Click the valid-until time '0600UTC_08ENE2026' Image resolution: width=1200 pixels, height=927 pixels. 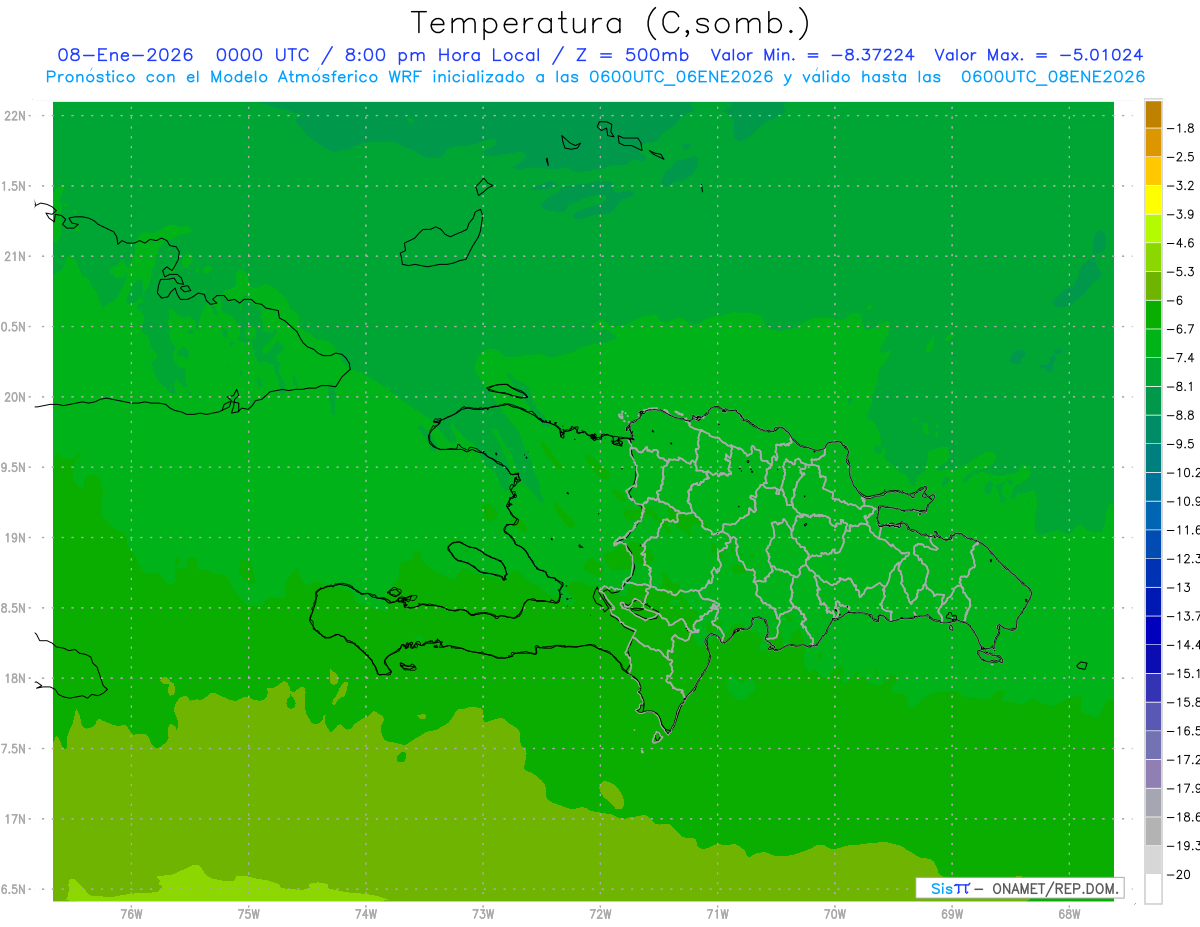pos(1053,77)
